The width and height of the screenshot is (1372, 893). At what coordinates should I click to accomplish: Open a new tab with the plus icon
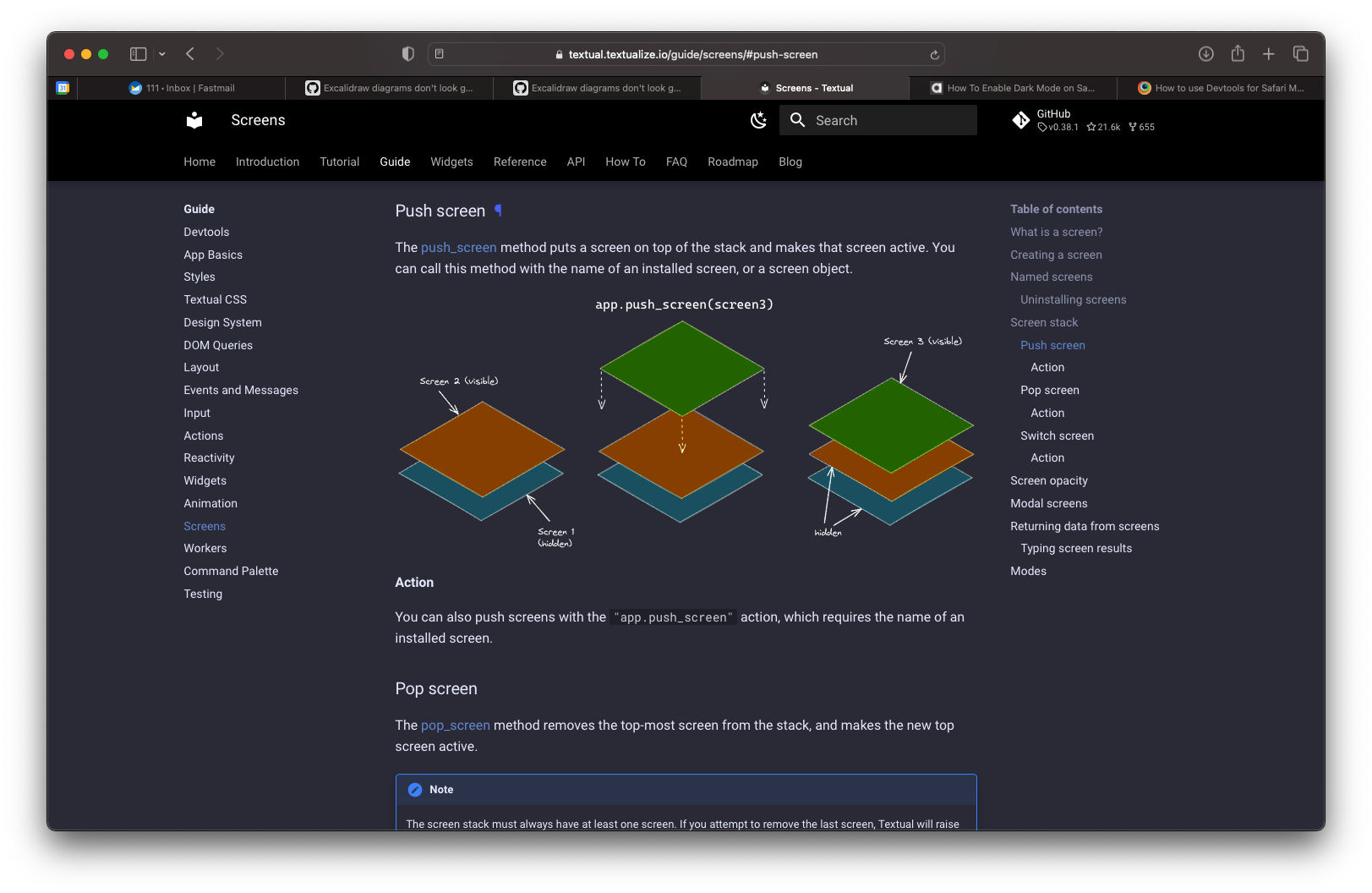point(1269,54)
